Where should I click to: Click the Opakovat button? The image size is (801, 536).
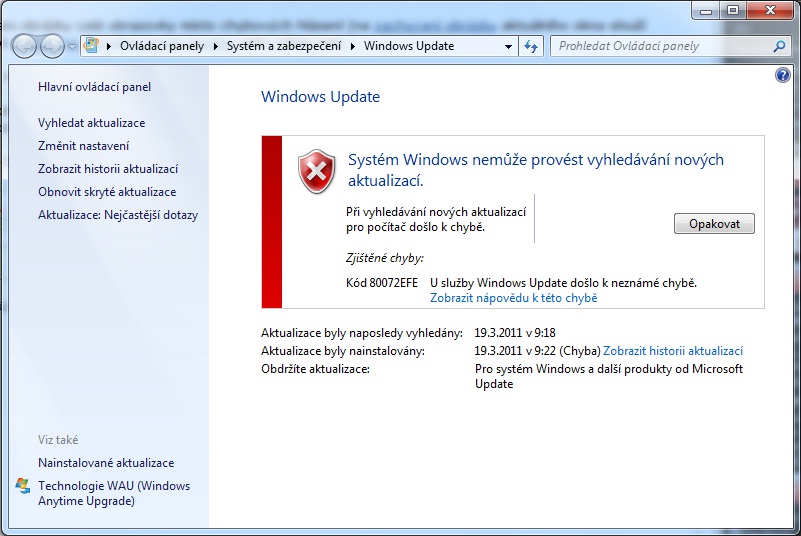[x=714, y=224]
